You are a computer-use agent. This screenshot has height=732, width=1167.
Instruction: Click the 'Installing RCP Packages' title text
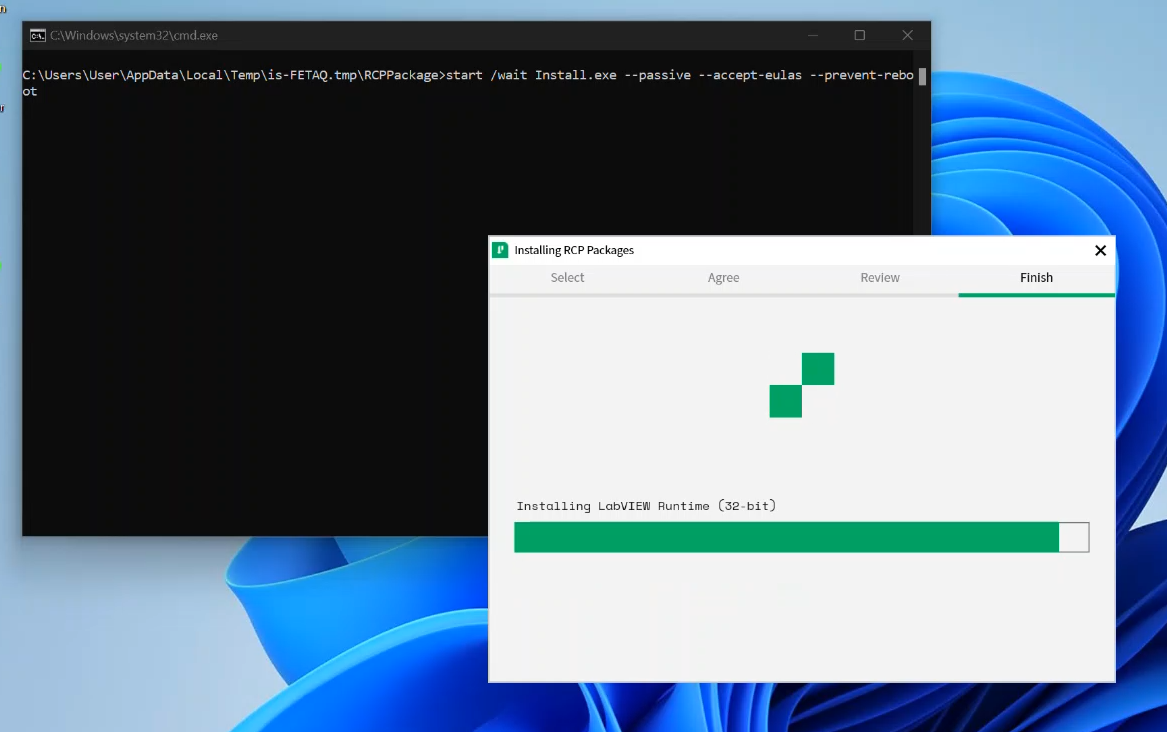[x=574, y=250]
